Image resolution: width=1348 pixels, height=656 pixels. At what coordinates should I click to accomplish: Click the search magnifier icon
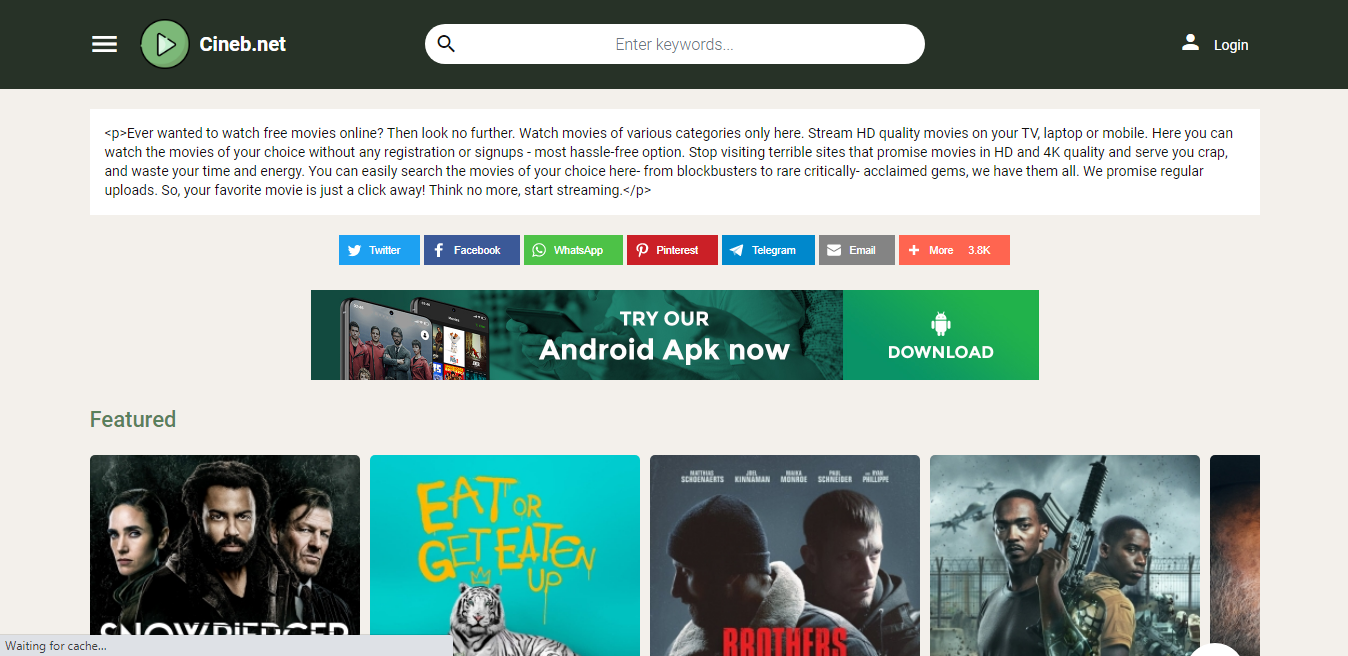446,44
